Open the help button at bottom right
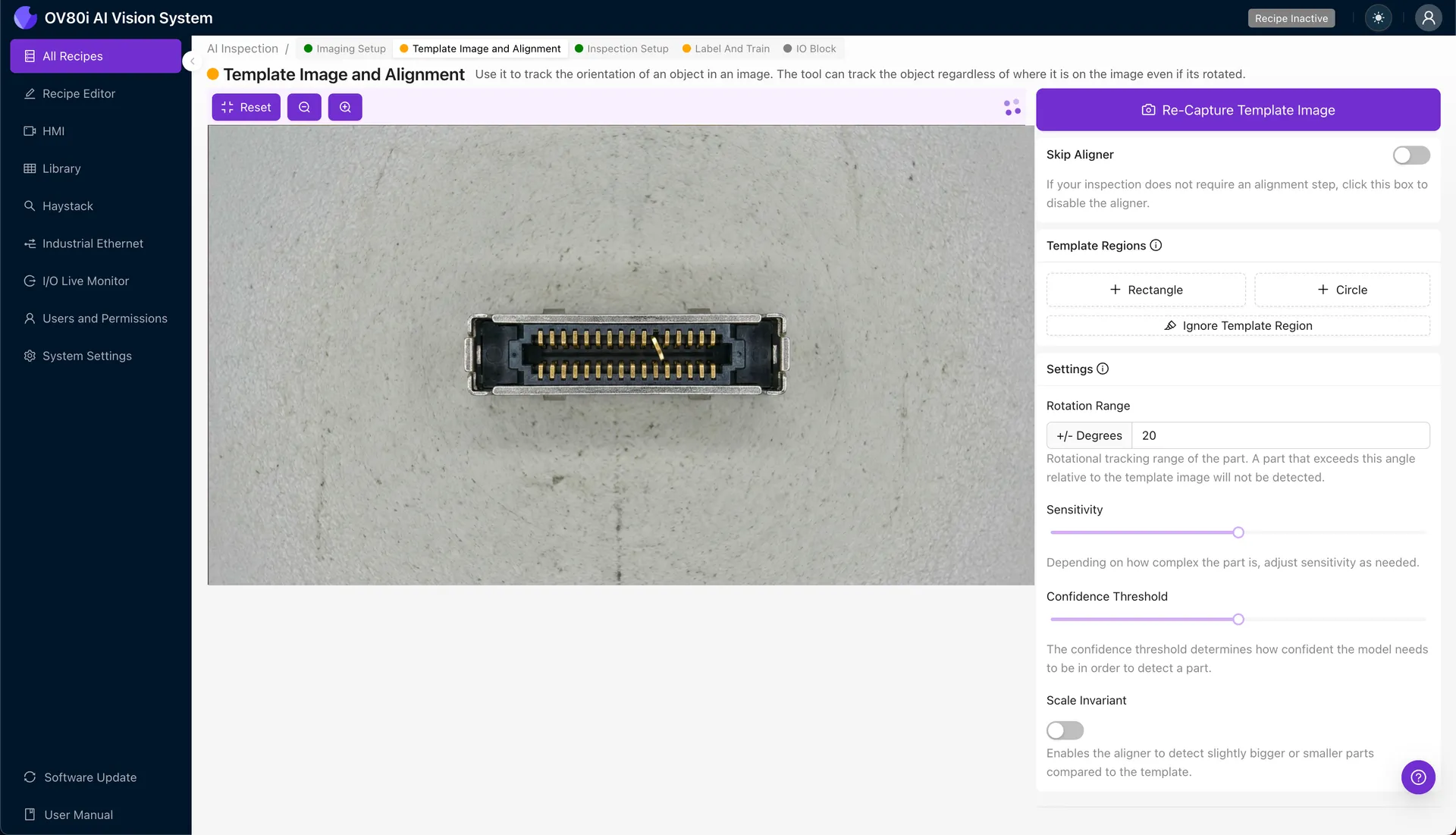 point(1418,777)
